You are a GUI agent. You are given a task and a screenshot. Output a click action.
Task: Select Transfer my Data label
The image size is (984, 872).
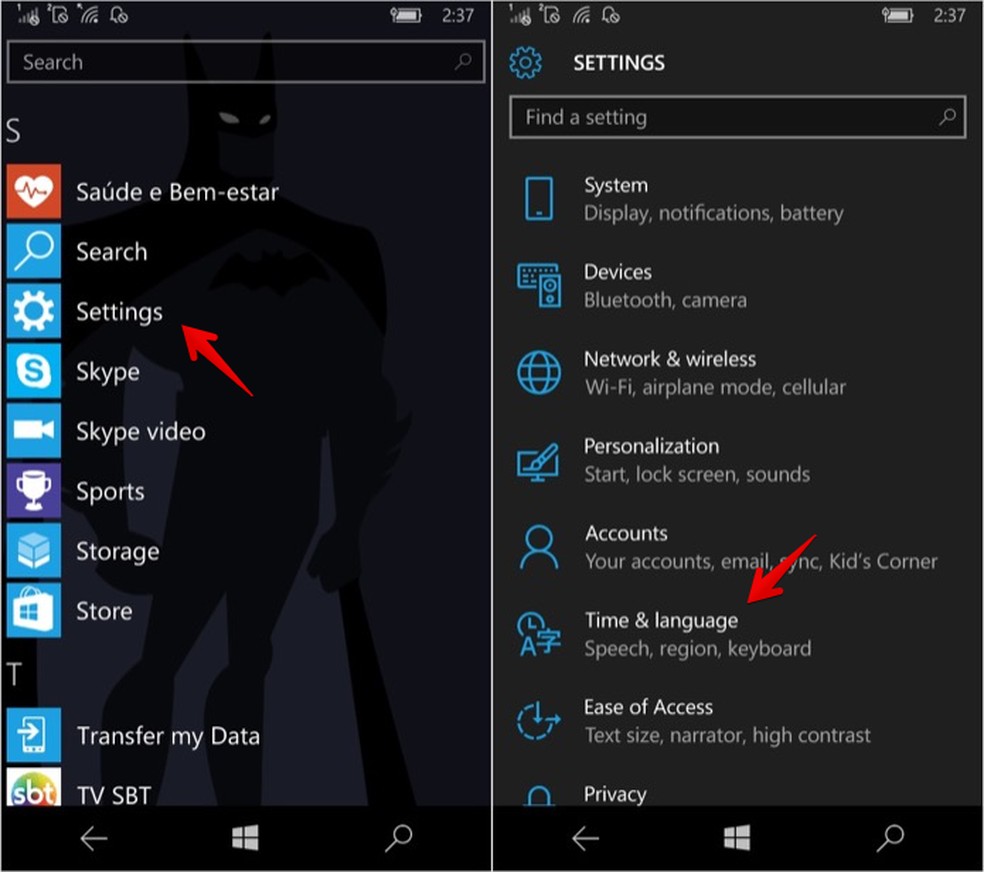tap(168, 736)
